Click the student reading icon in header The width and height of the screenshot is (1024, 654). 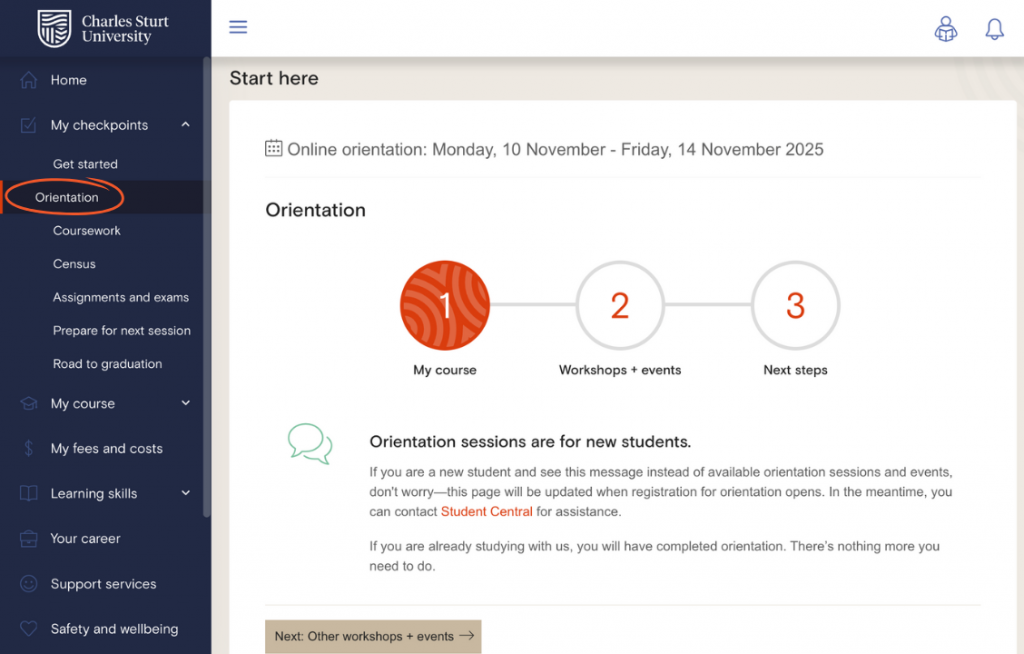tap(945, 29)
